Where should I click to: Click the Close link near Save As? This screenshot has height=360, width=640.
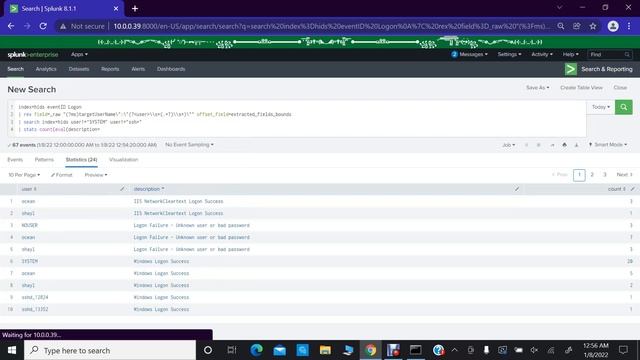coord(620,88)
